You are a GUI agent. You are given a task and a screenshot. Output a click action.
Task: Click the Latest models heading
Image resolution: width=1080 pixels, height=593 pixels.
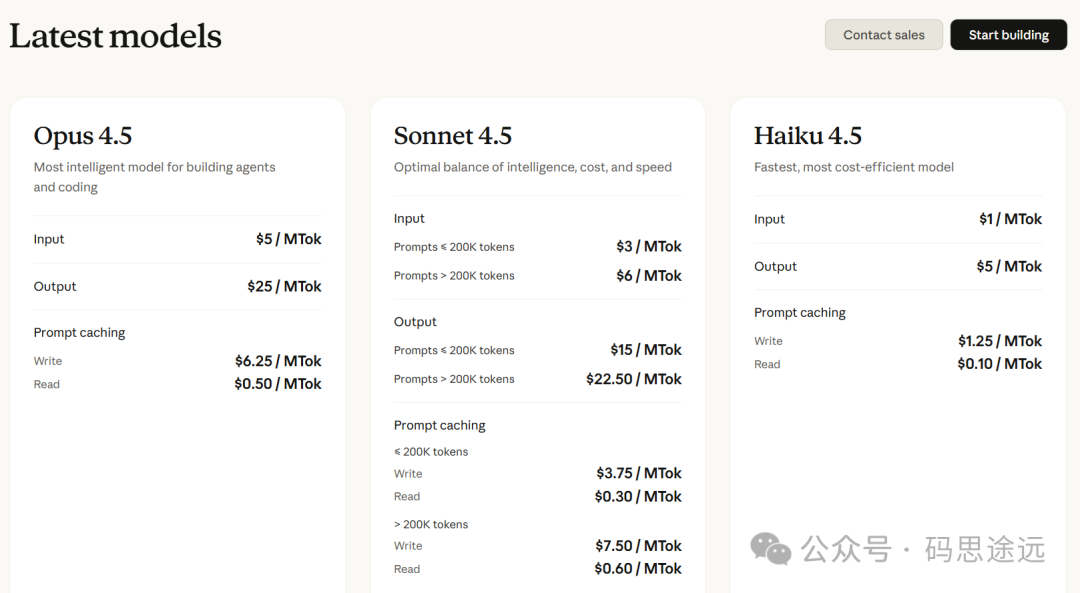pyautogui.click(x=116, y=36)
